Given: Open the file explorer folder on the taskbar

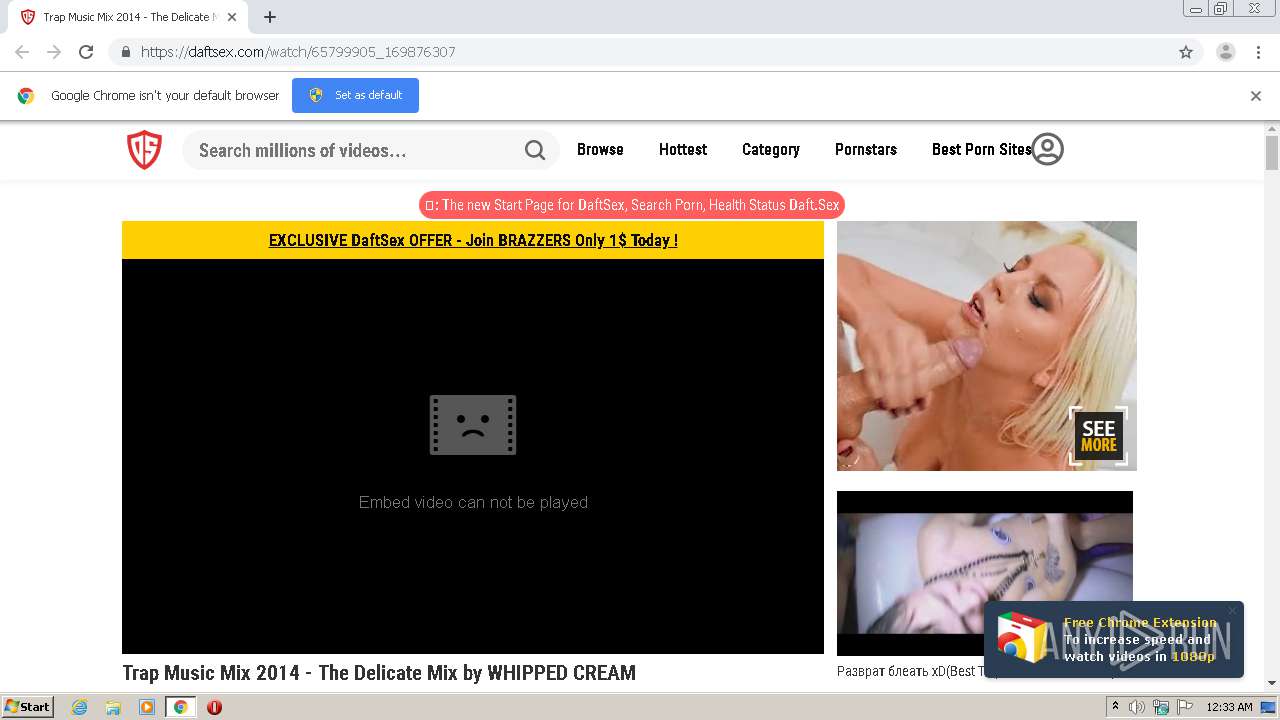Looking at the screenshot, I should (113, 707).
